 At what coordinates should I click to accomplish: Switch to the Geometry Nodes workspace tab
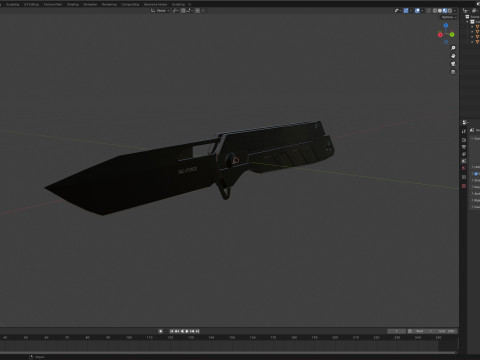155,4
